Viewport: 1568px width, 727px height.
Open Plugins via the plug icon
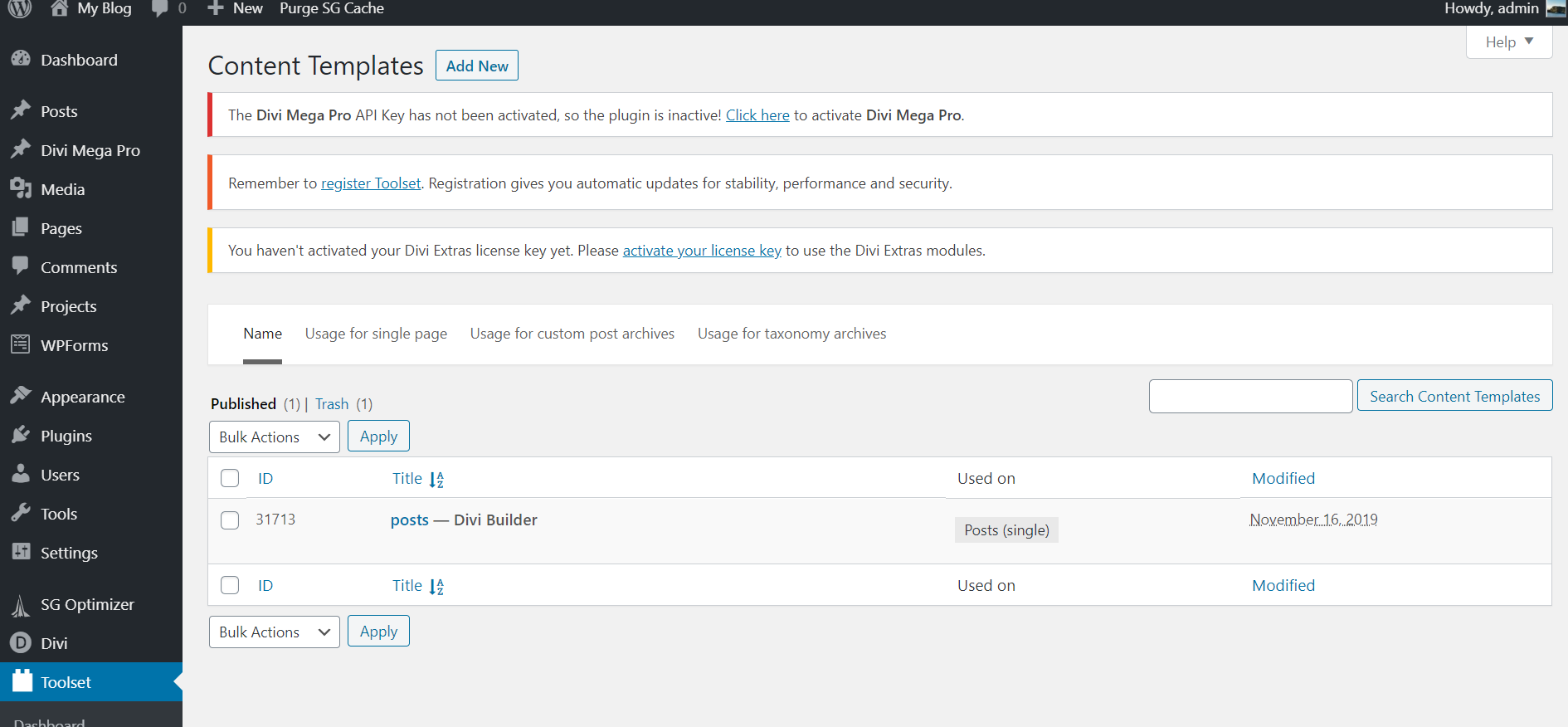pyautogui.click(x=21, y=435)
